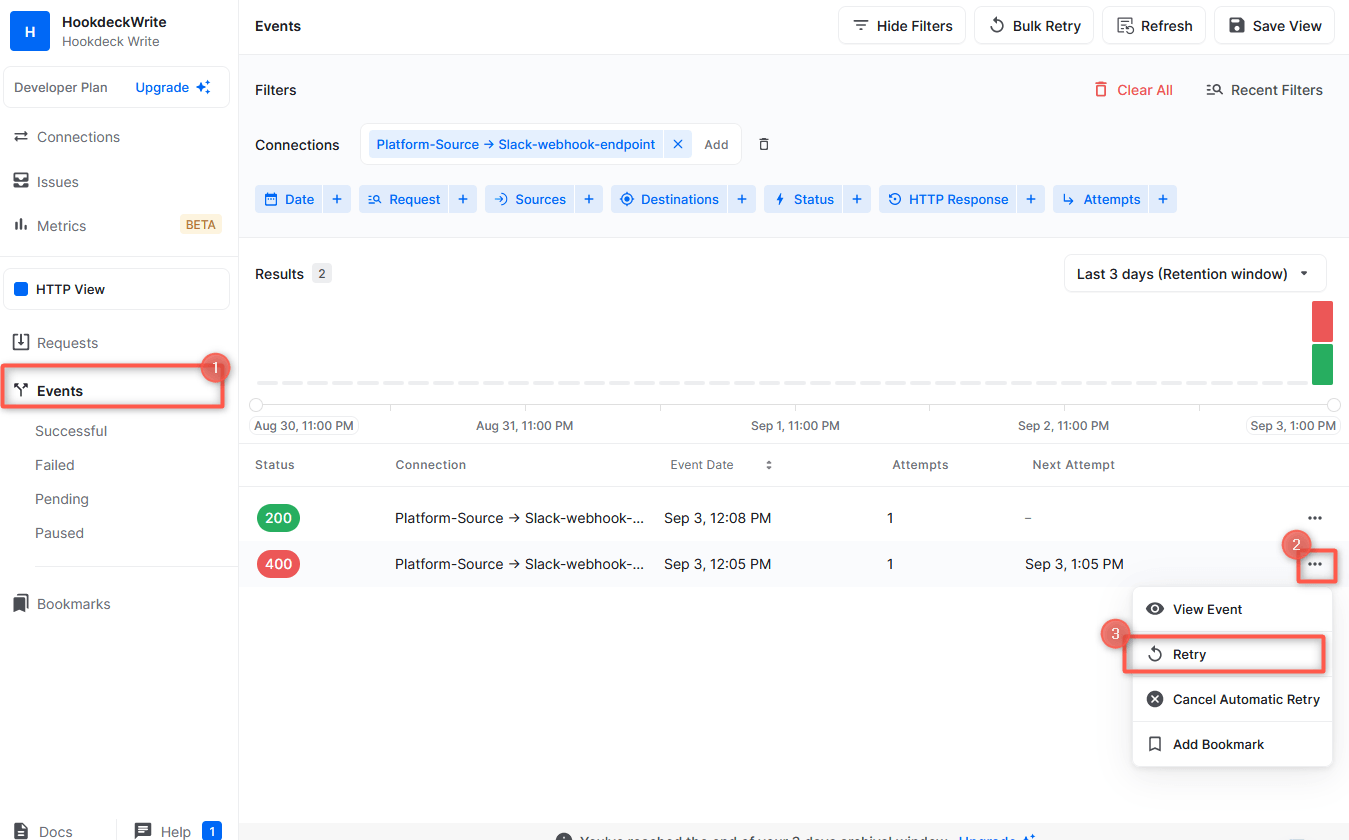Click the plus icon beside HTTP Response

pos(1030,199)
